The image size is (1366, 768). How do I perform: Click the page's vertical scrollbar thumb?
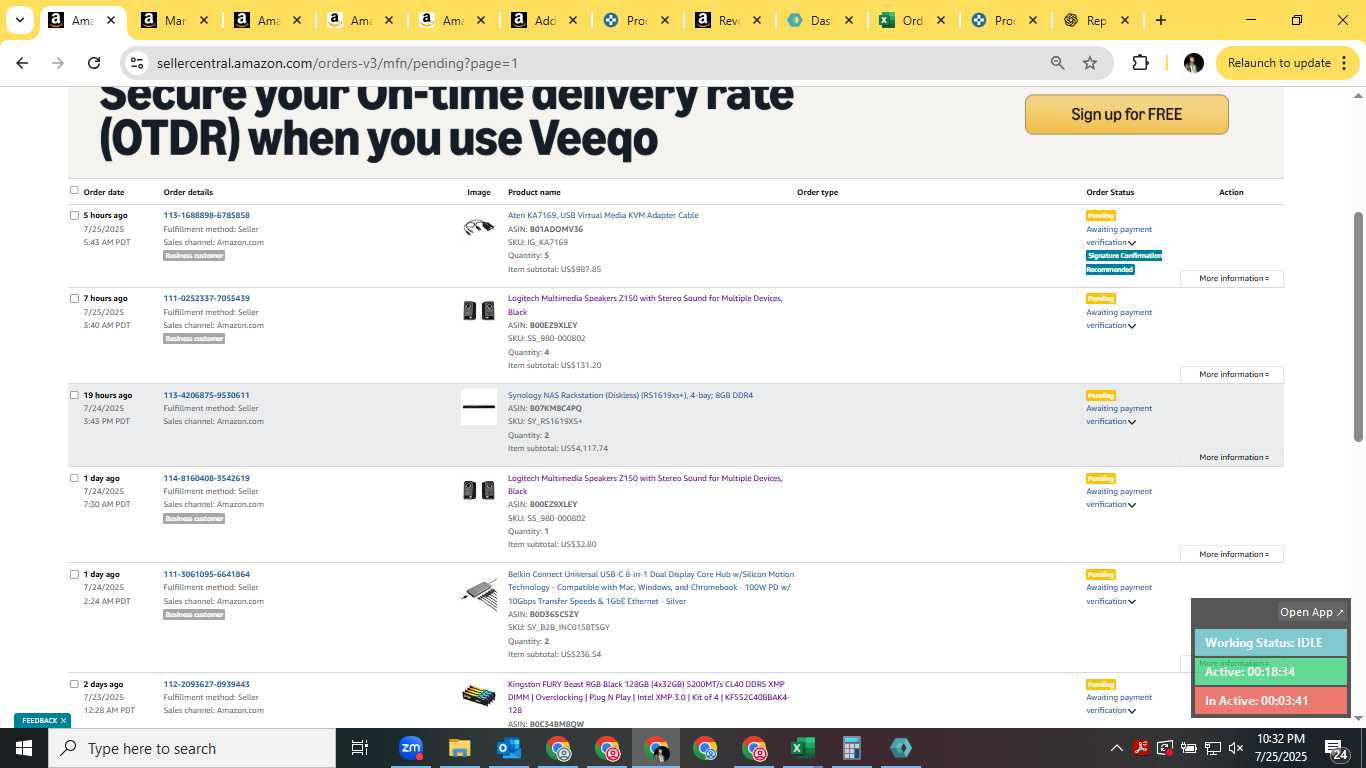(x=1358, y=326)
